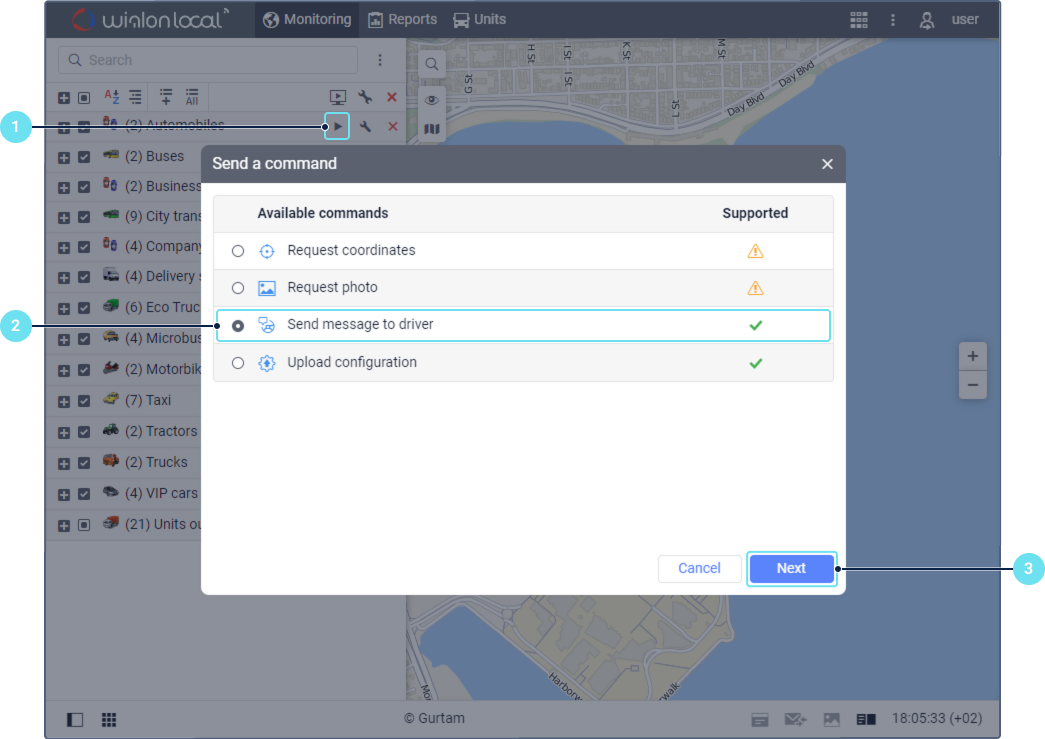Select the Upload configuration radio button
The width and height of the screenshot is (1045, 739).
pos(238,363)
